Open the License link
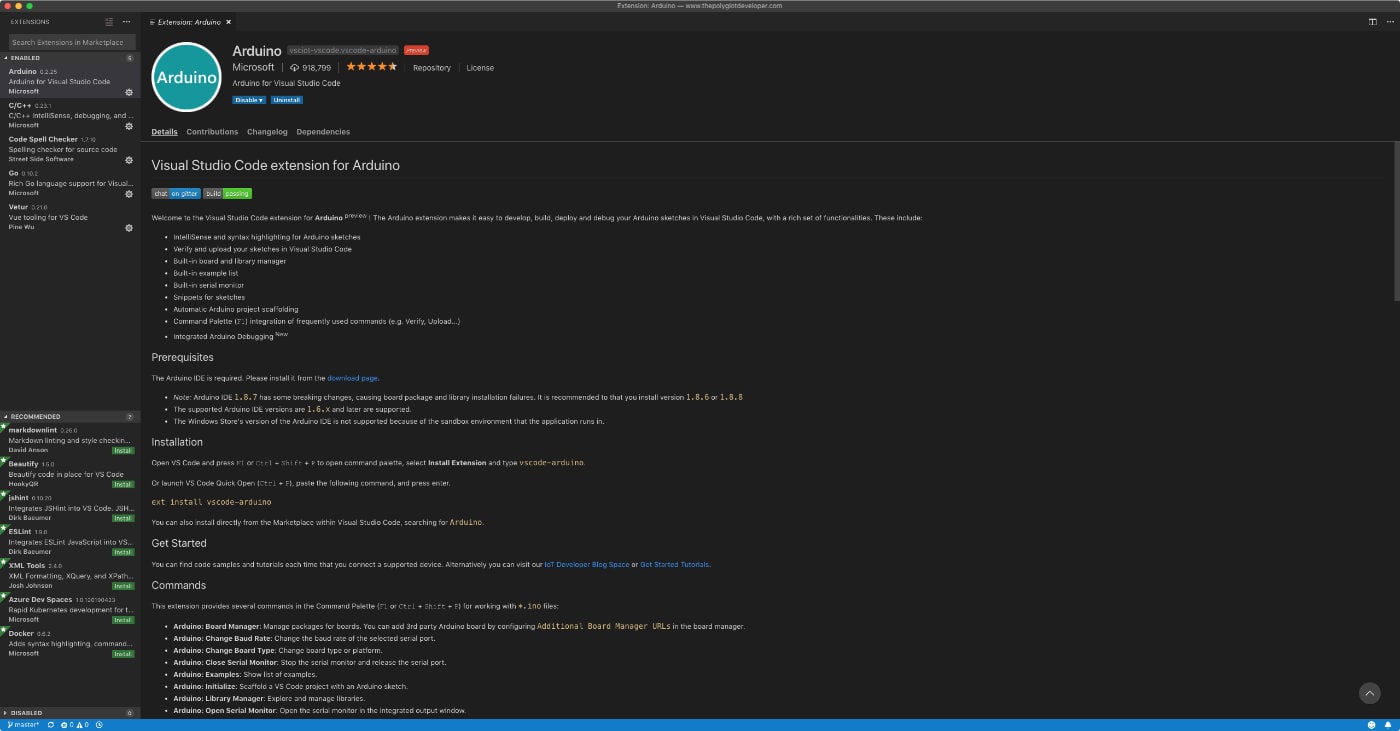 click(480, 68)
